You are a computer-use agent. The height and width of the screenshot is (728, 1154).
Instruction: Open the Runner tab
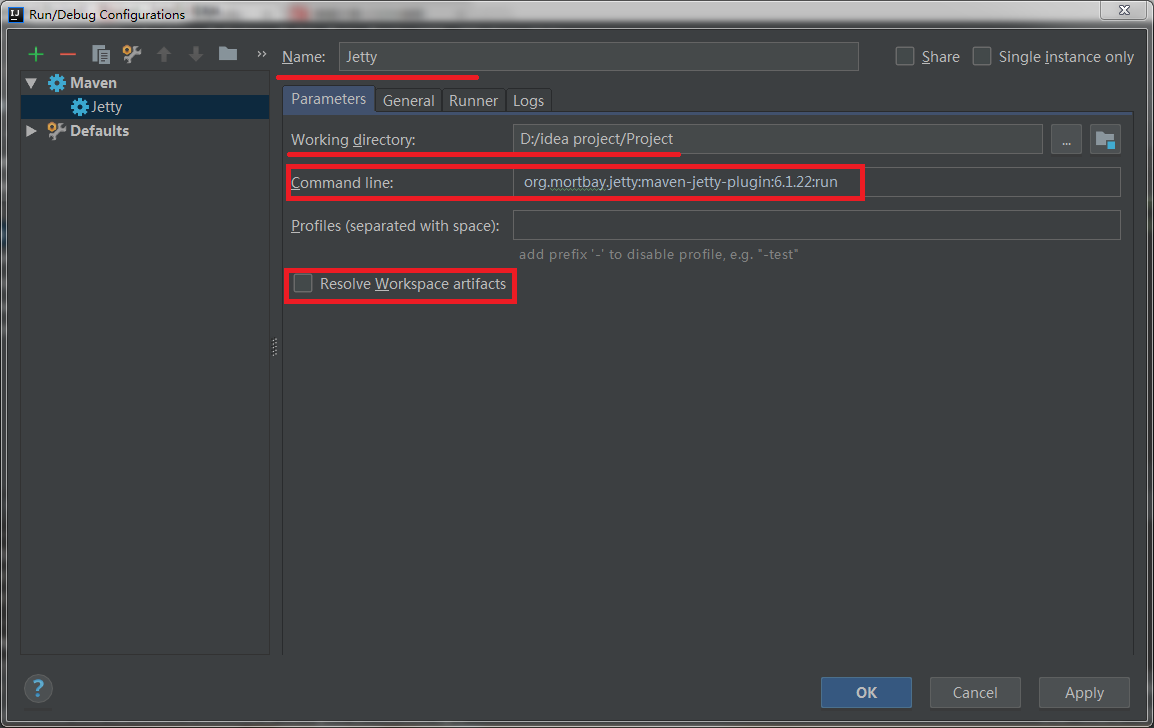click(x=473, y=100)
